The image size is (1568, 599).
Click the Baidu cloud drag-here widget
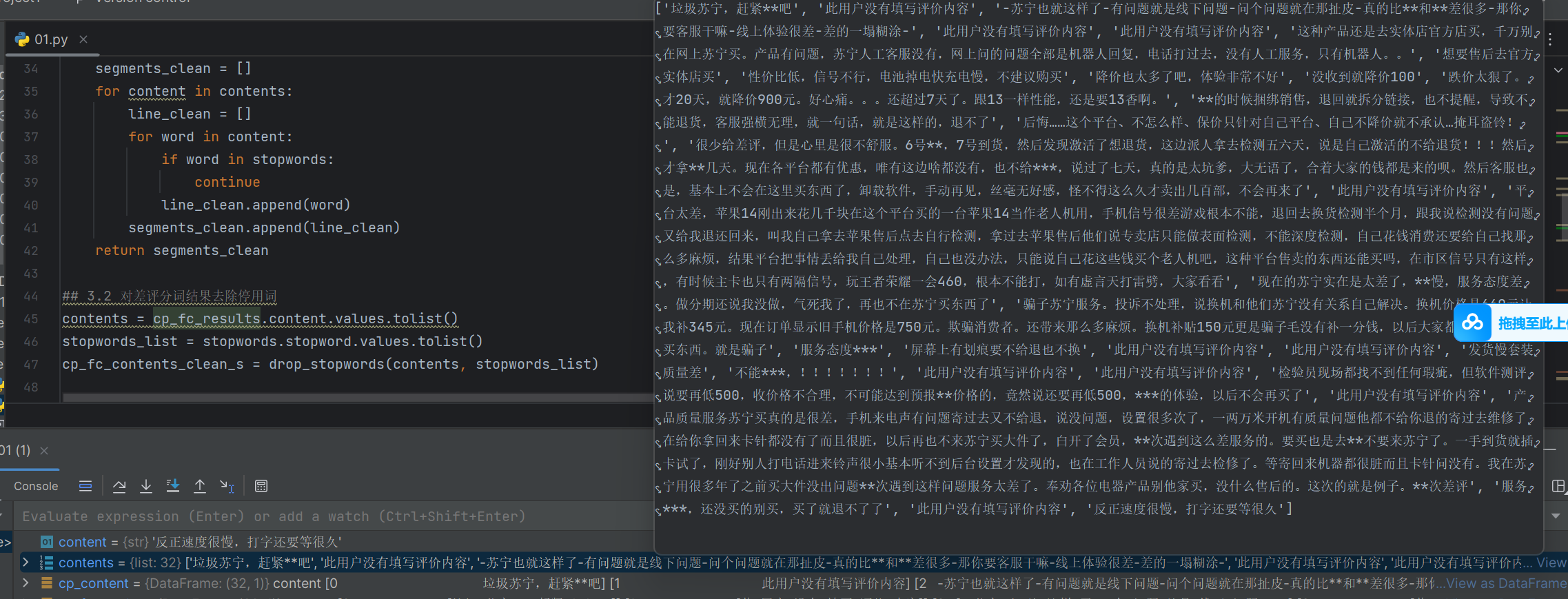pos(1511,323)
